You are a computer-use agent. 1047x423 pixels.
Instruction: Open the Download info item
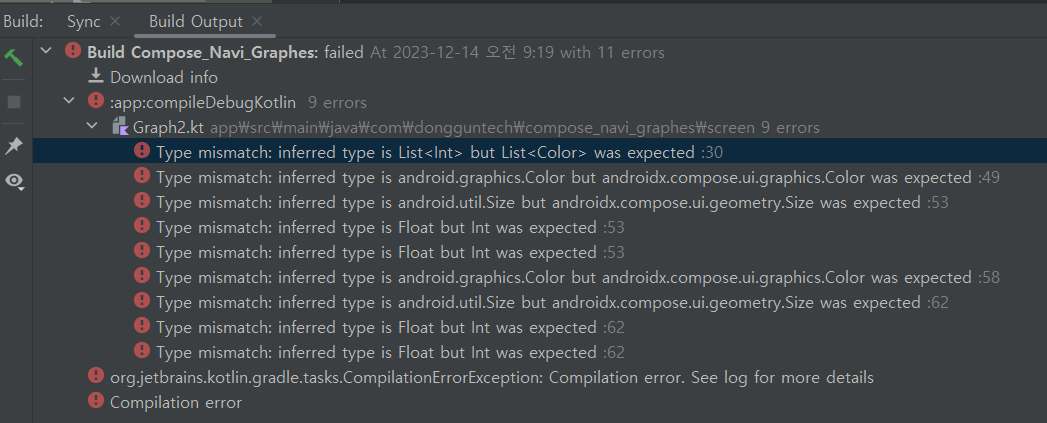click(163, 77)
